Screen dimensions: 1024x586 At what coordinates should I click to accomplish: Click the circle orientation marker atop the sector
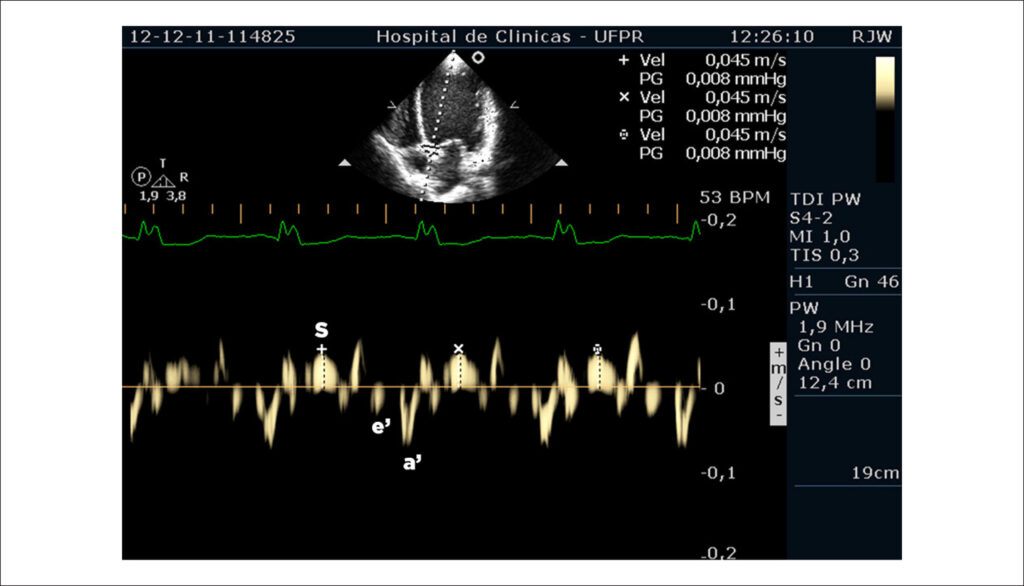click(478, 57)
